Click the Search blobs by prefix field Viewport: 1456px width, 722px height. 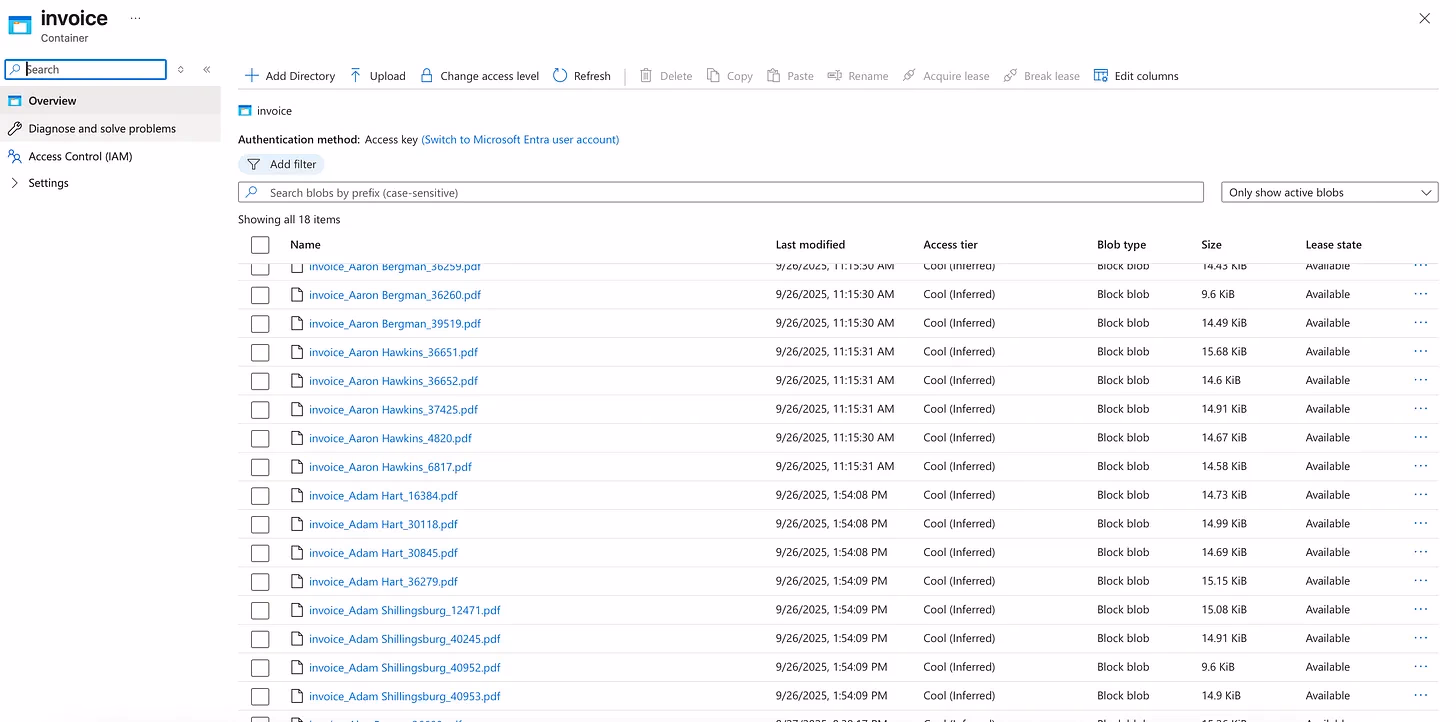[x=720, y=192]
